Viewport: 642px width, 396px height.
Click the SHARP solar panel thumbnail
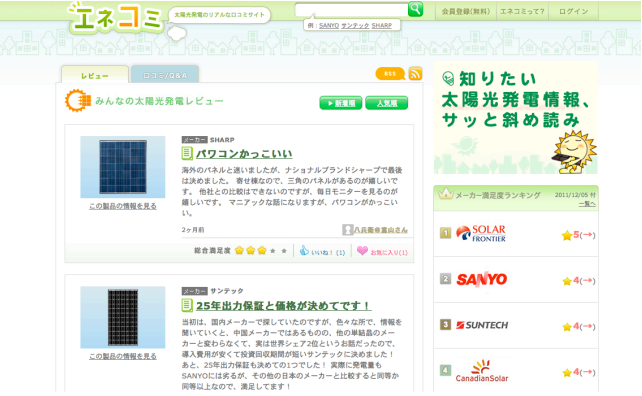pos(123,167)
